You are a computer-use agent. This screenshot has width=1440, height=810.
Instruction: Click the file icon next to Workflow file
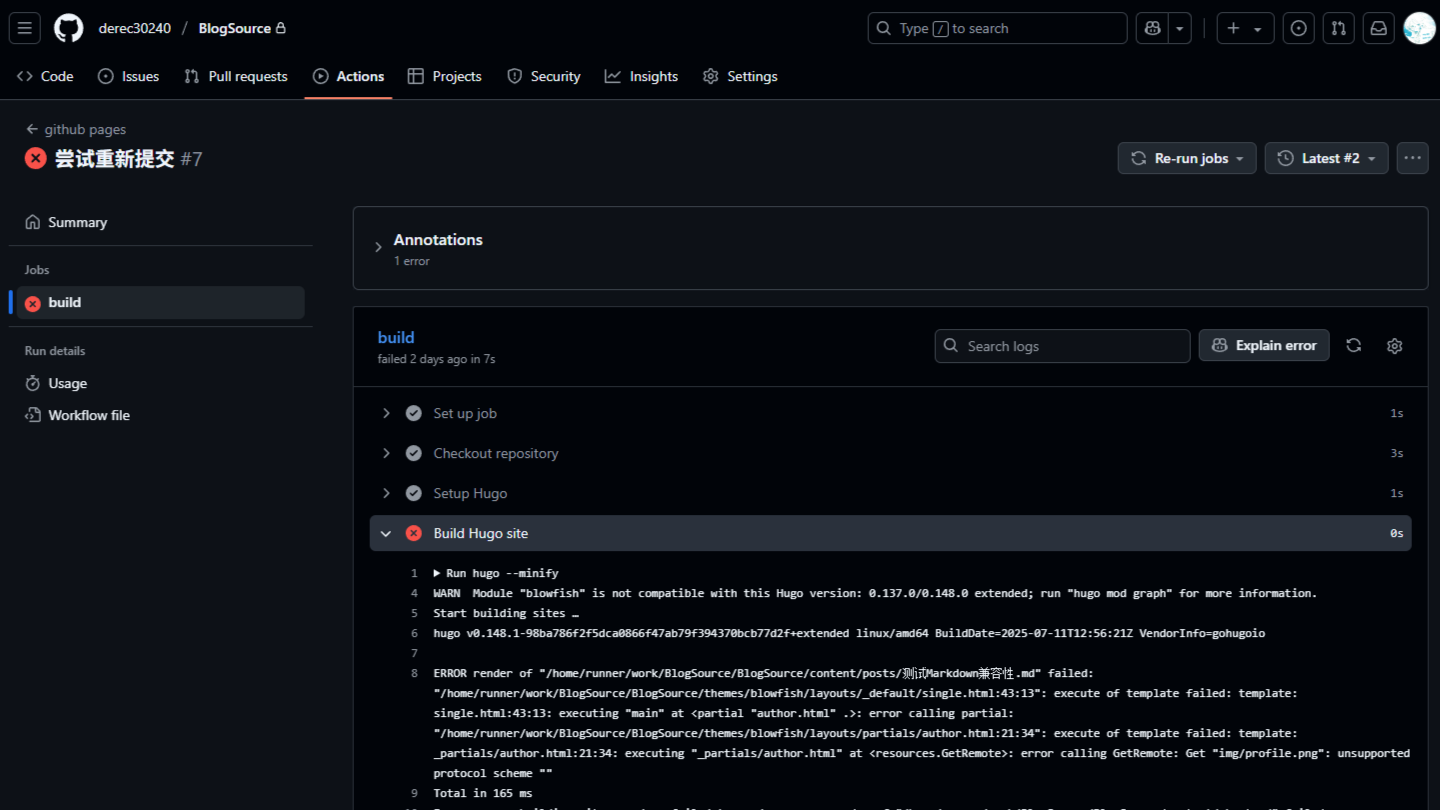pos(33,415)
